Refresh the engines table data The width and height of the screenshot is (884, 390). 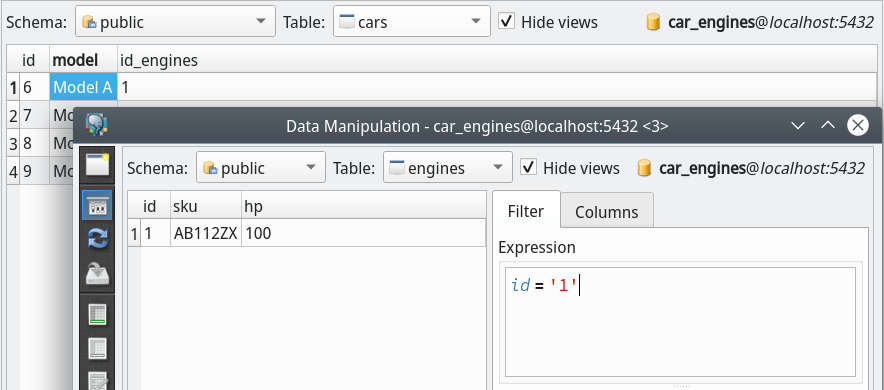coord(98,239)
